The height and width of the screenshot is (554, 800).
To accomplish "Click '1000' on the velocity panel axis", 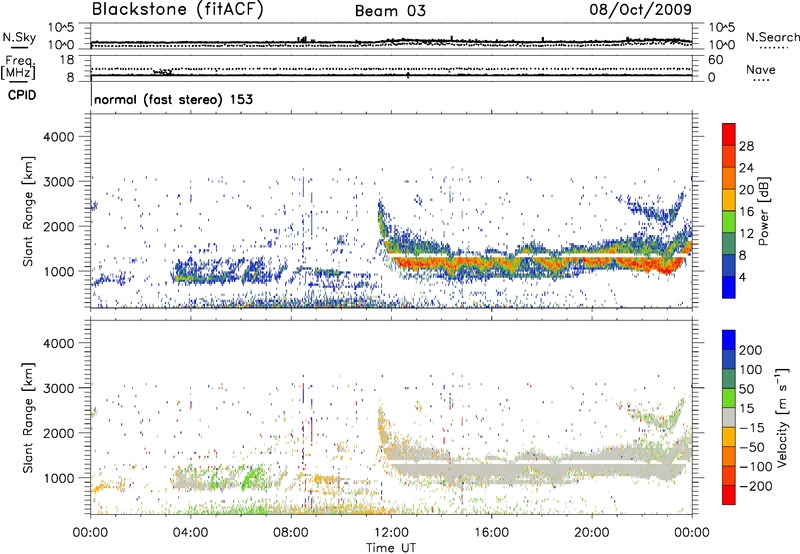I will click(x=58, y=479).
